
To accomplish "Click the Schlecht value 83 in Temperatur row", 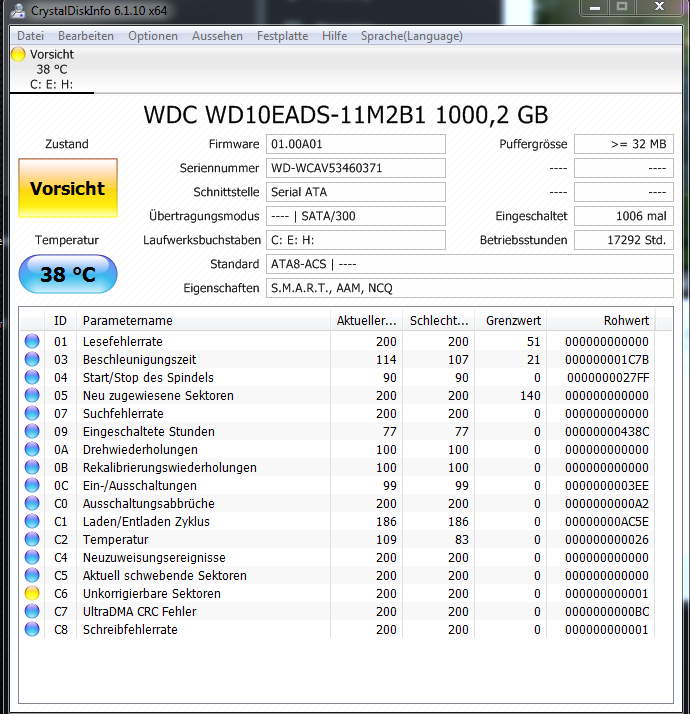I will click(x=461, y=540).
